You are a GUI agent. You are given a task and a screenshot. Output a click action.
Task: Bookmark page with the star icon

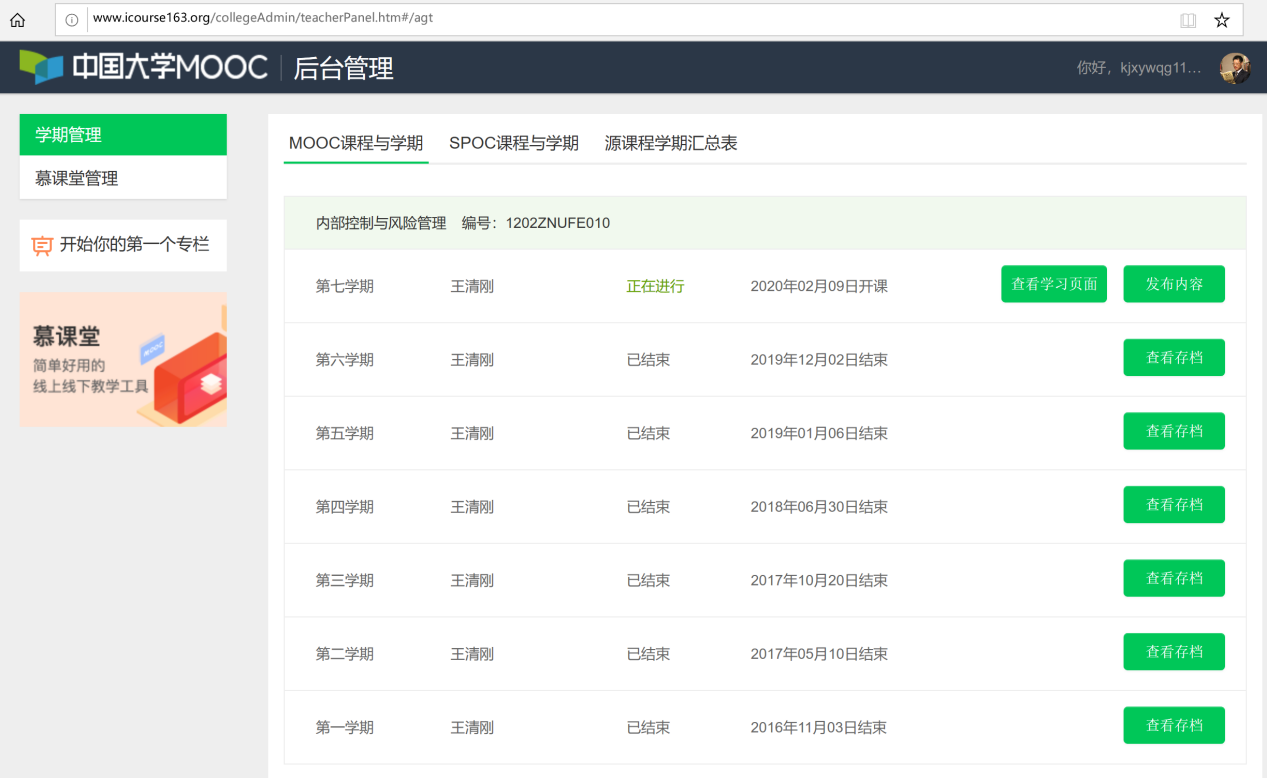(1221, 20)
